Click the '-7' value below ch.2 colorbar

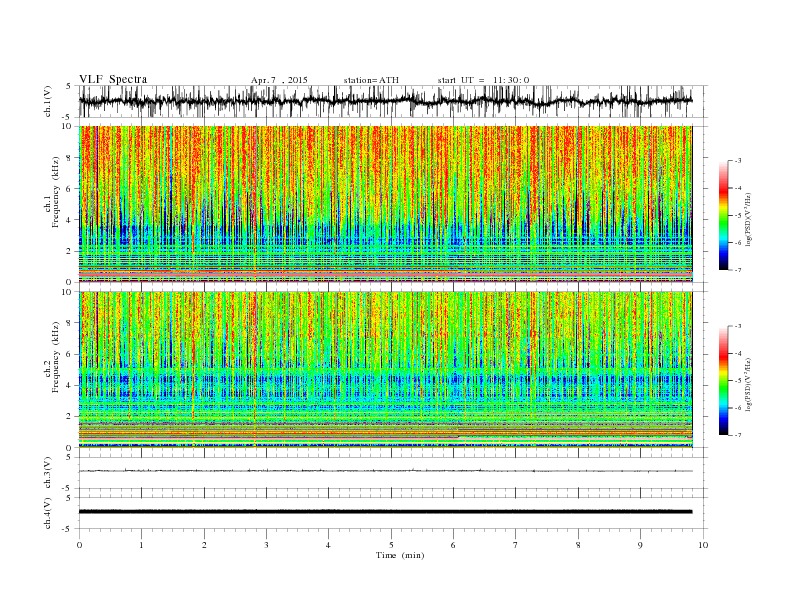(737, 435)
